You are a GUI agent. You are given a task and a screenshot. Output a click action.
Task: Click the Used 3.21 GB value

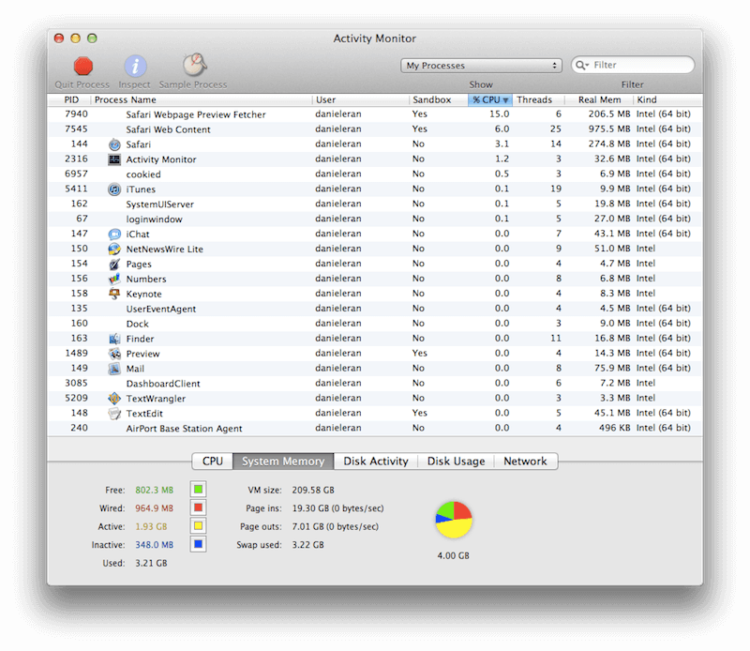coord(151,563)
